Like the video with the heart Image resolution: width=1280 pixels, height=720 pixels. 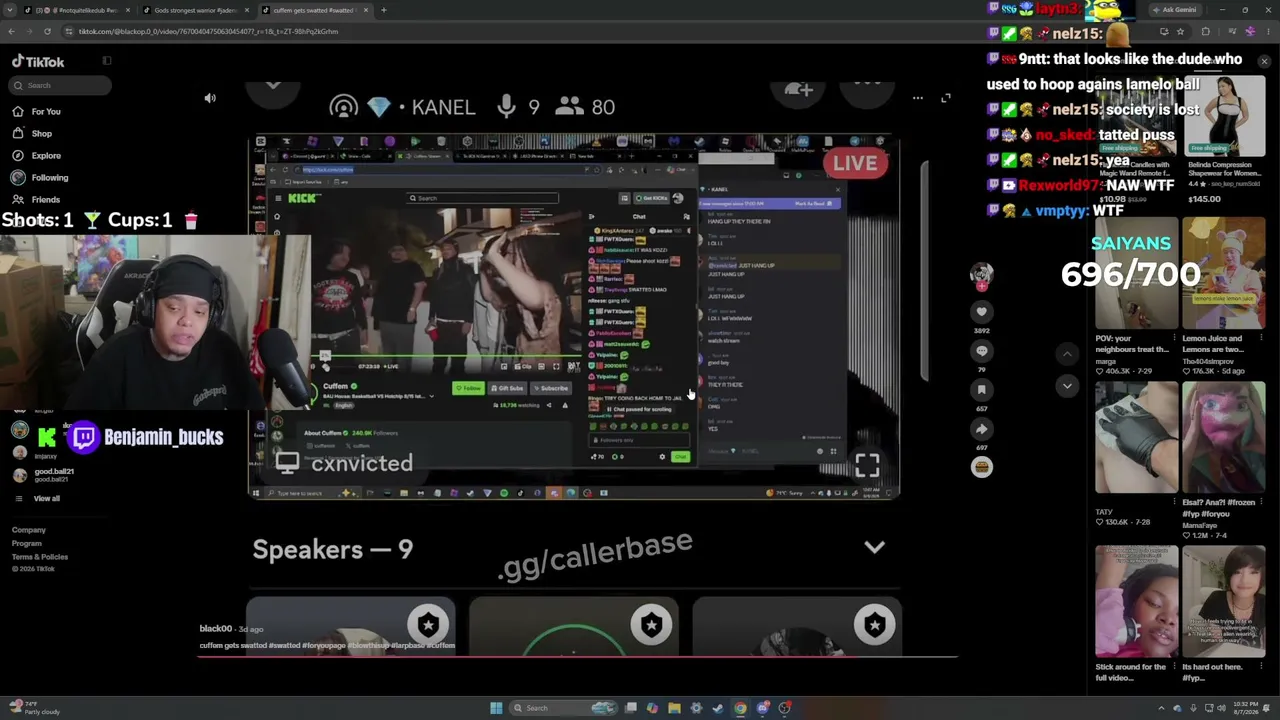(982, 312)
